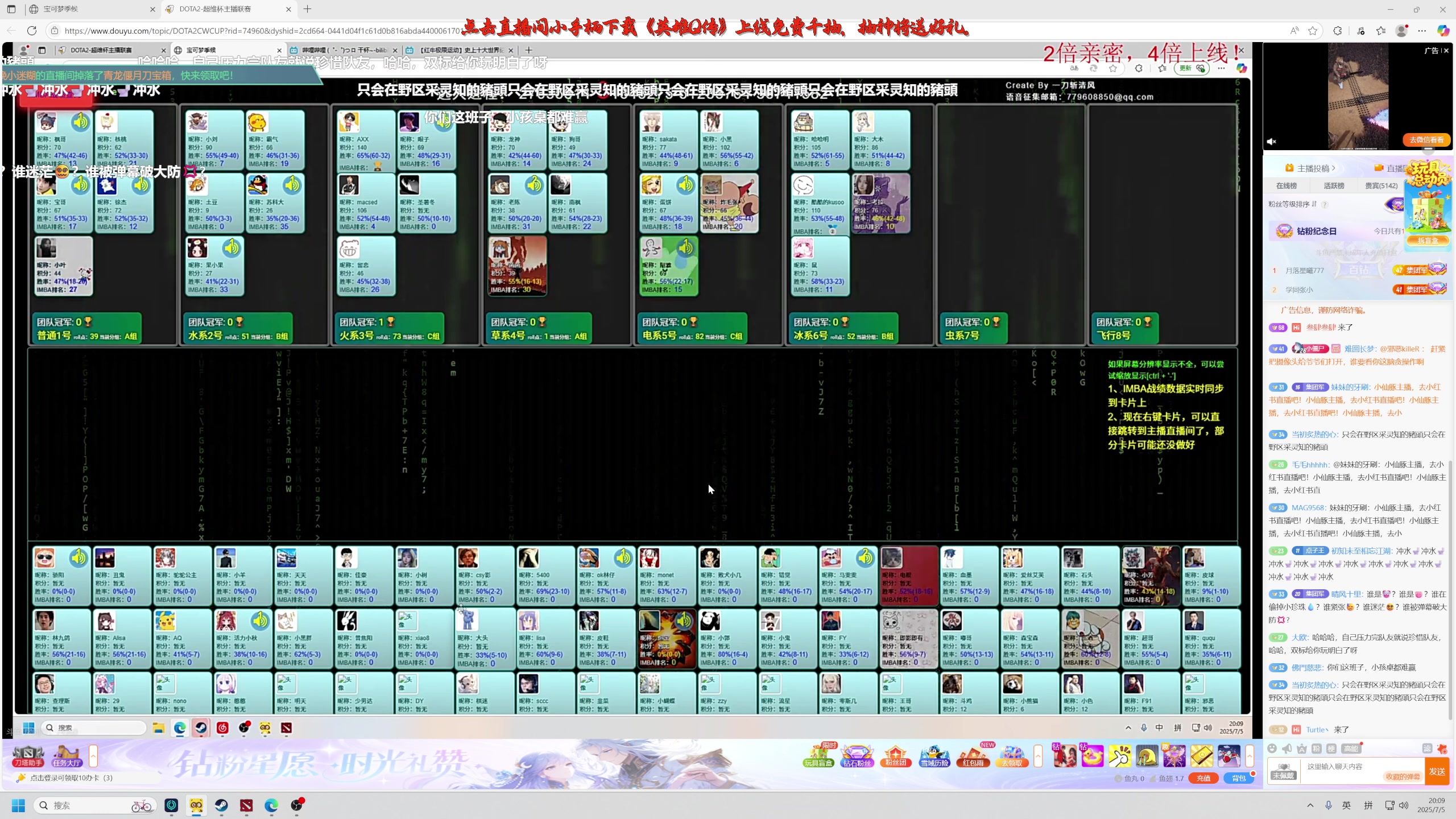Select the golden ticket gift
Image resolution: width=1456 pixels, height=819 pixels.
[1202, 756]
